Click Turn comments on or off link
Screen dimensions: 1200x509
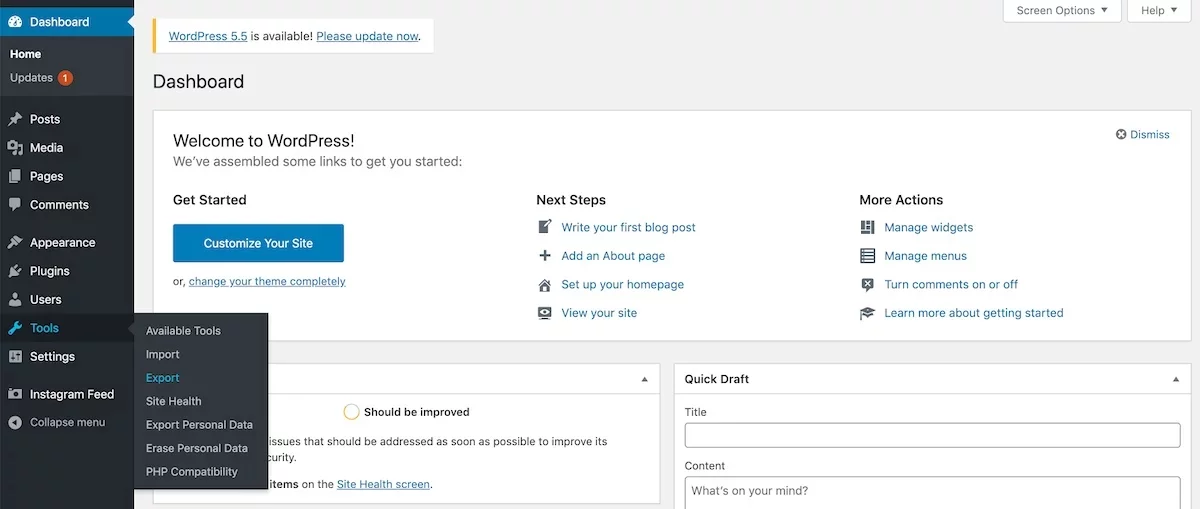point(951,285)
